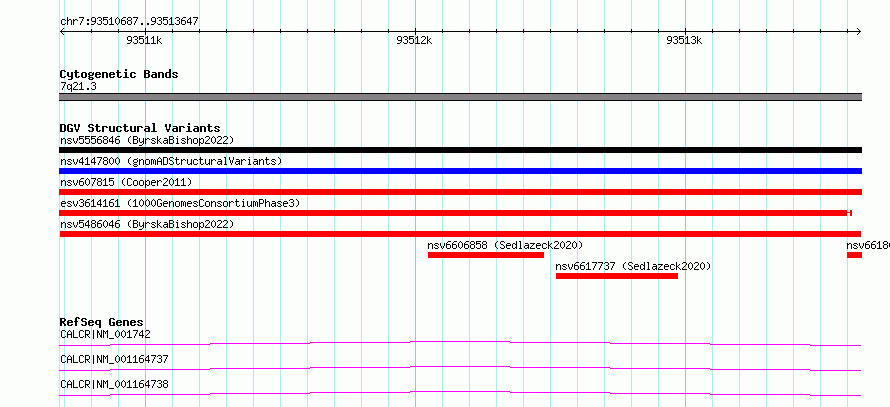Open the nsv6617737 (Sedlazeck2020) label
Viewport: 890px width, 407px height.
(x=633, y=266)
